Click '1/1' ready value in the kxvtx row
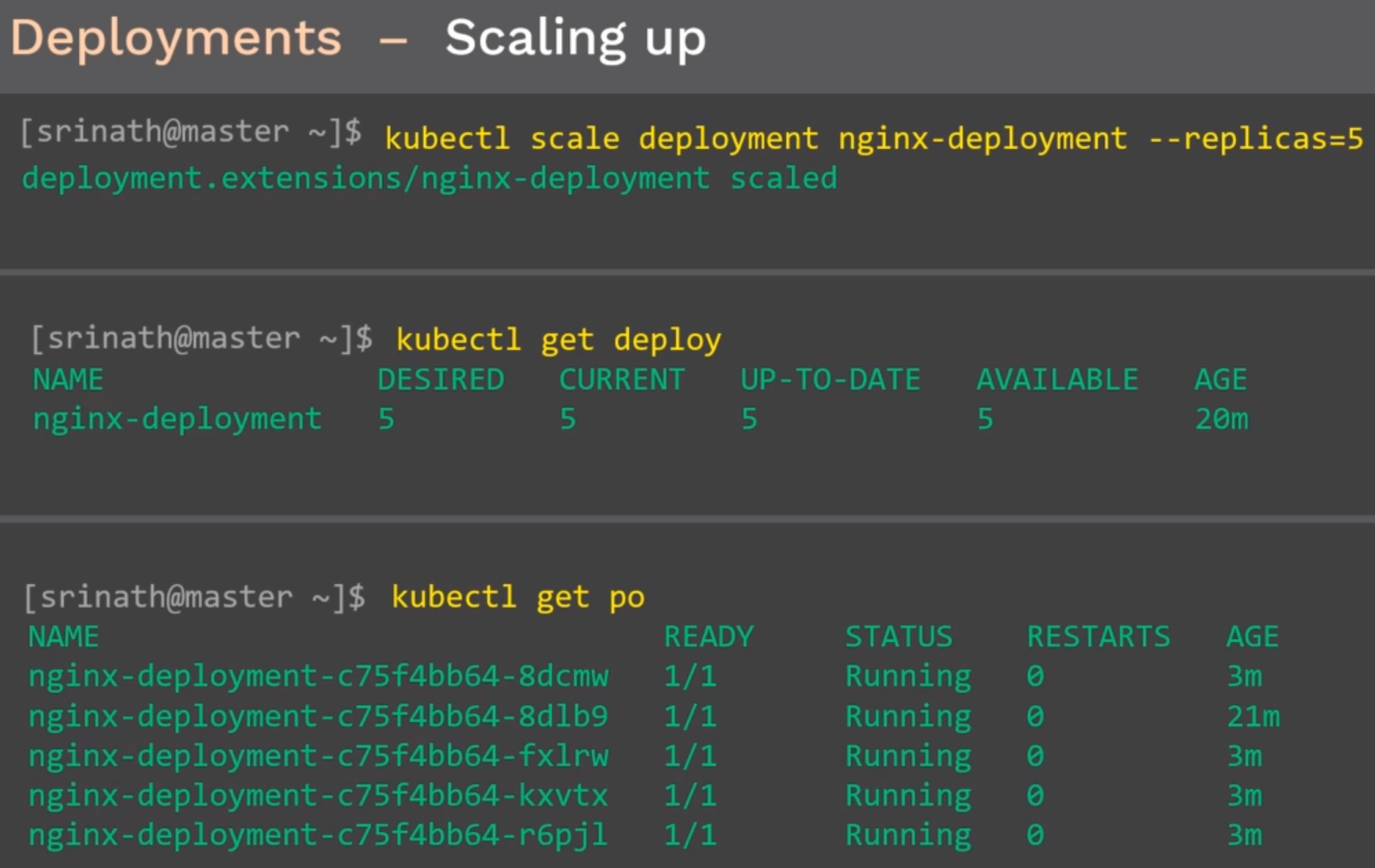The image size is (1375, 868). click(x=690, y=796)
